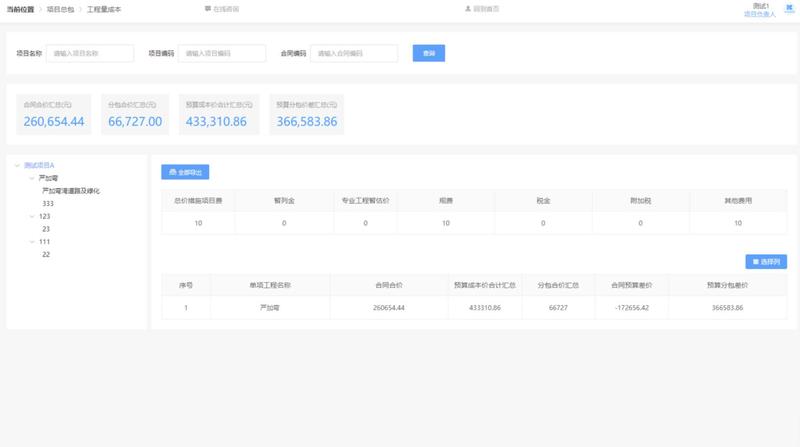Select the 严加弯 tree node
This screenshot has height=447, width=800.
click(x=48, y=178)
